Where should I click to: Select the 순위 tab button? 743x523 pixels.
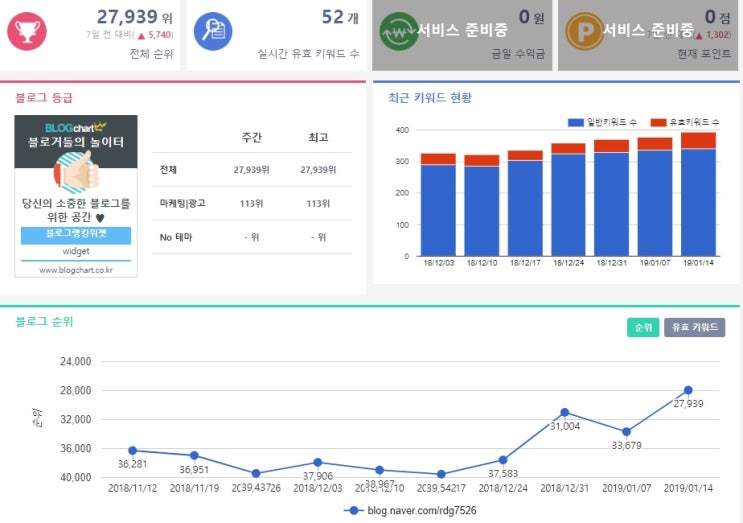pyautogui.click(x=643, y=327)
